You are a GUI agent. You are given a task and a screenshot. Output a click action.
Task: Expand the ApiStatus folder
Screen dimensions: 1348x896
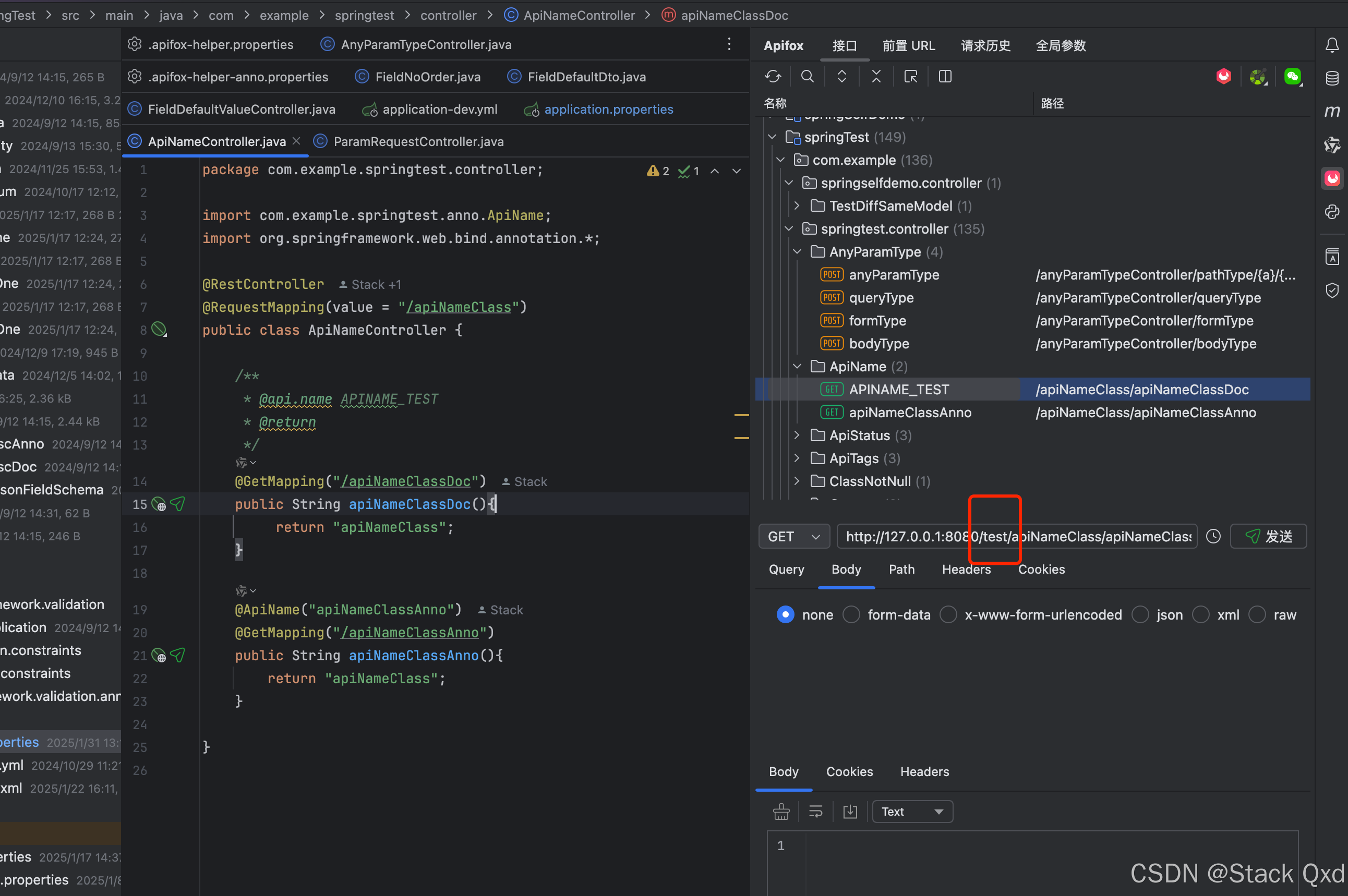tap(797, 435)
